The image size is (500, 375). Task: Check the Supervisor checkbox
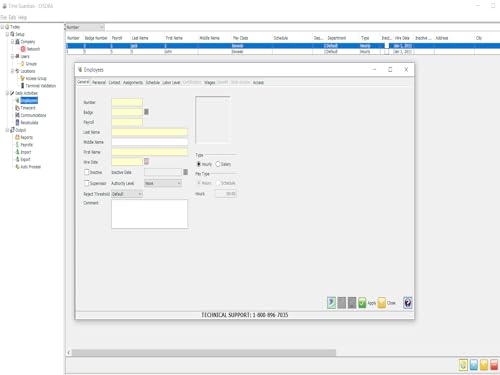(87, 183)
